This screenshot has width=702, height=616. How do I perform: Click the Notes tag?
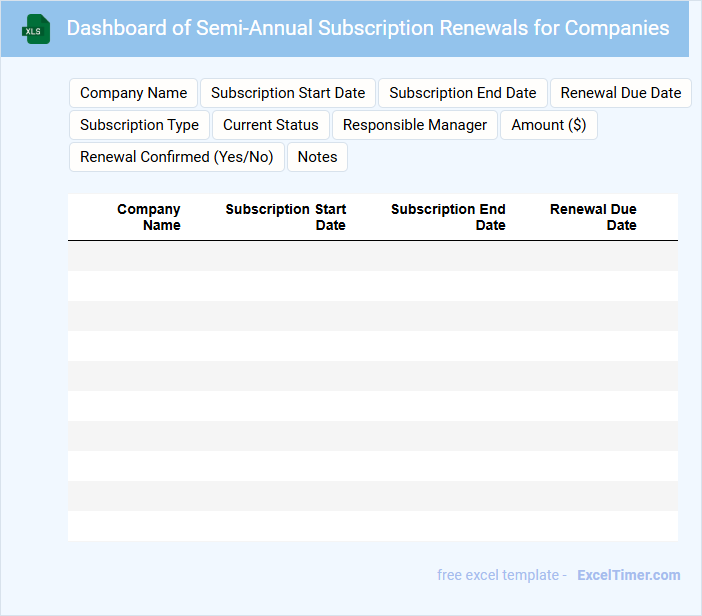pyautogui.click(x=317, y=157)
